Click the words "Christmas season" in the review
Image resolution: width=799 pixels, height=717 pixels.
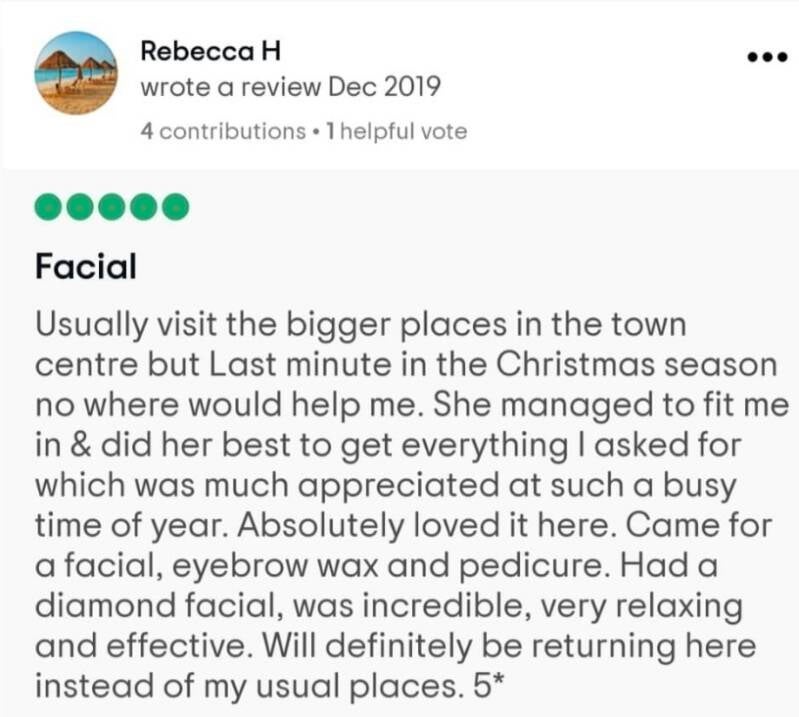(636, 365)
